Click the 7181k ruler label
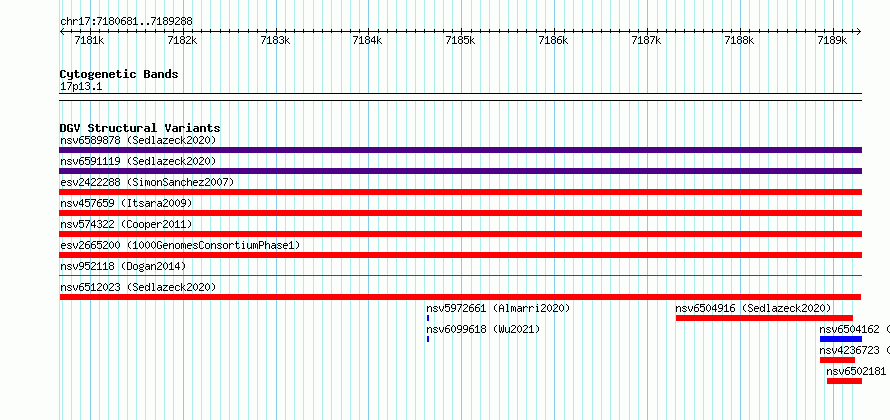 [x=89, y=40]
